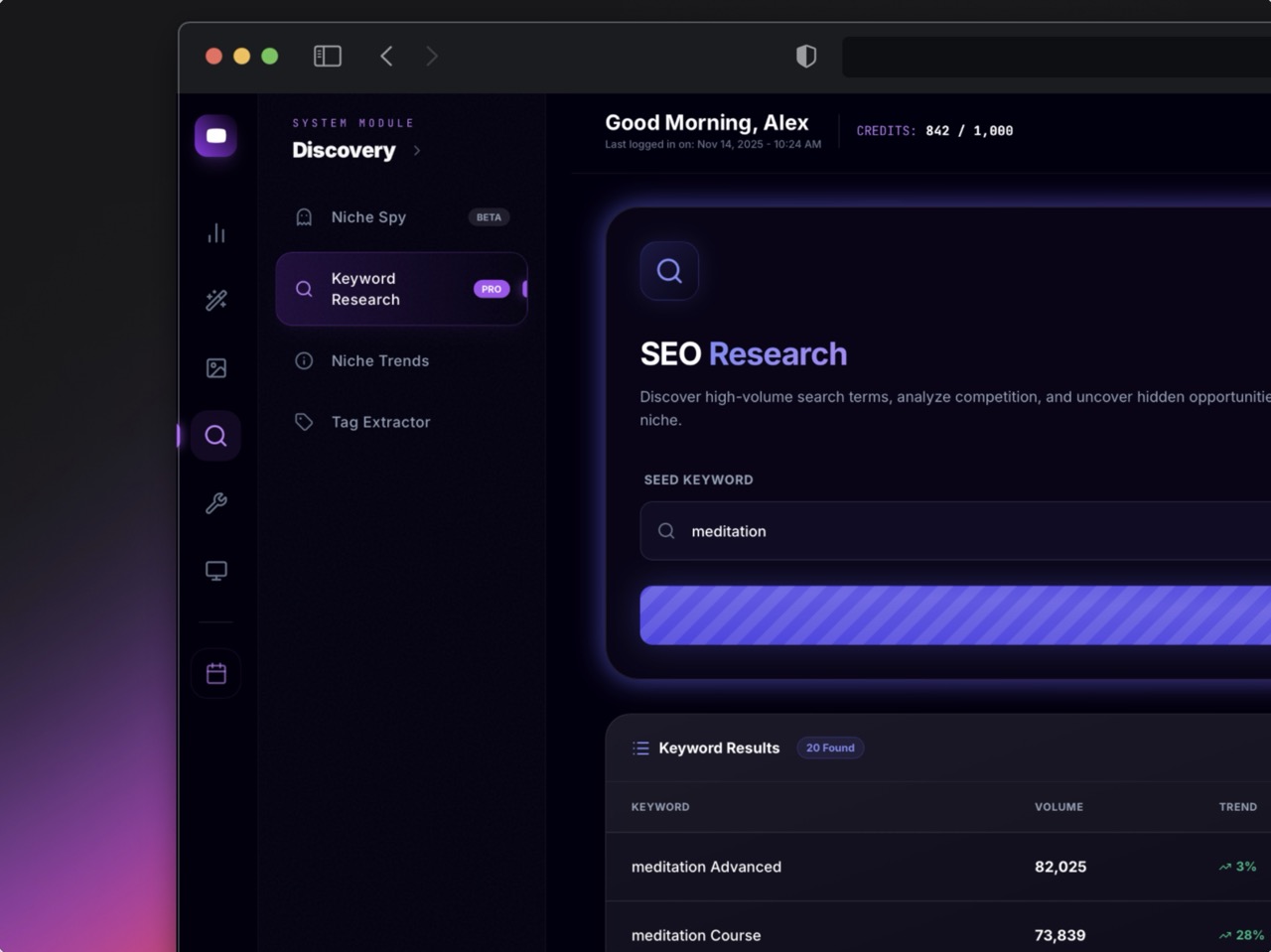Toggle the browser sidebar panel icon
The height and width of the screenshot is (952, 1271).
328,56
